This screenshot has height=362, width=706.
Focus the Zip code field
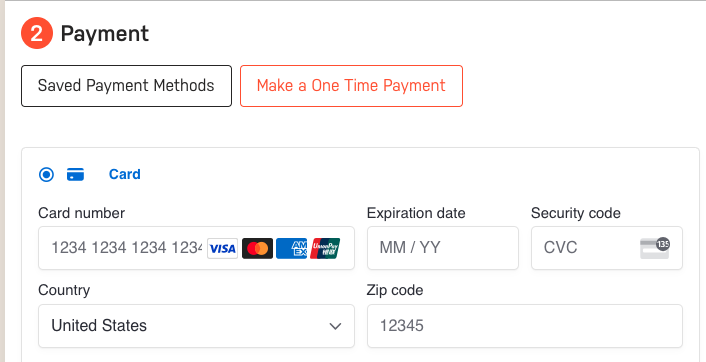tap(525, 326)
